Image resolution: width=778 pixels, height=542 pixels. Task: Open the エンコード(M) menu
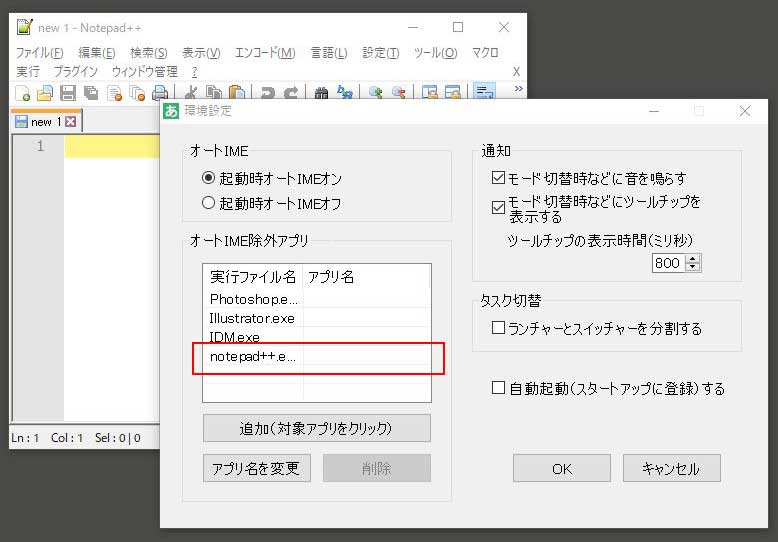point(265,53)
